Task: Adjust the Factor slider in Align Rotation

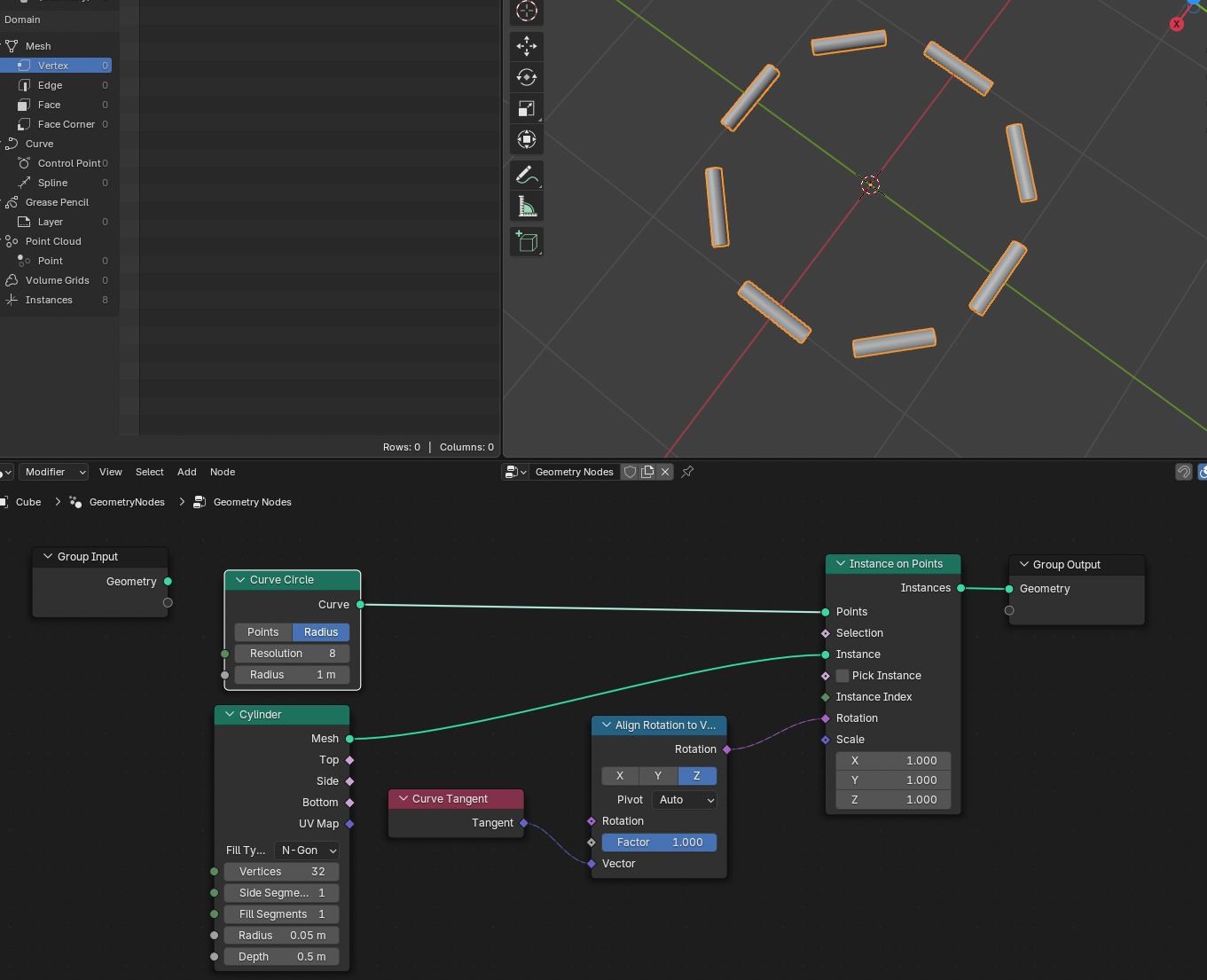Action: click(659, 843)
